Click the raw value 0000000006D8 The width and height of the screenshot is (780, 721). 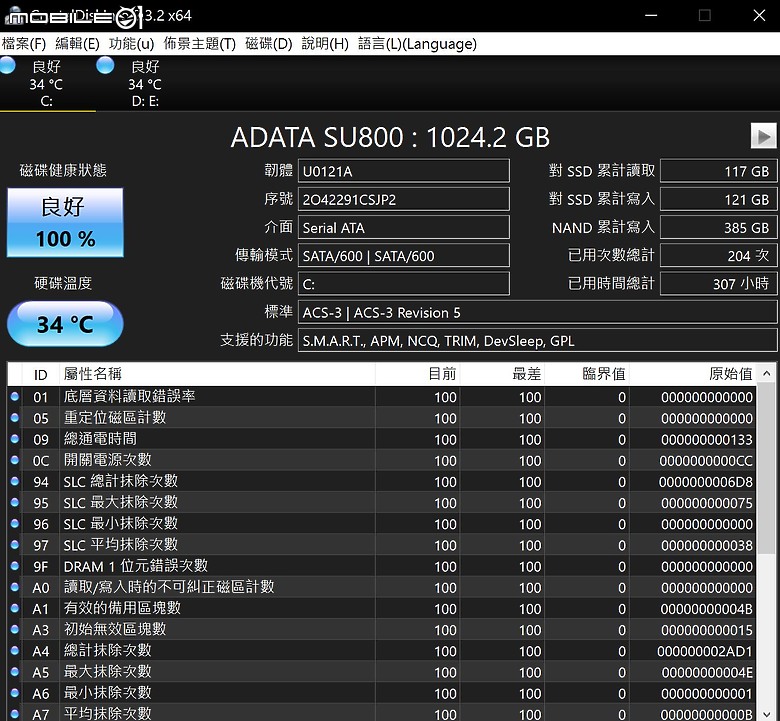(705, 482)
